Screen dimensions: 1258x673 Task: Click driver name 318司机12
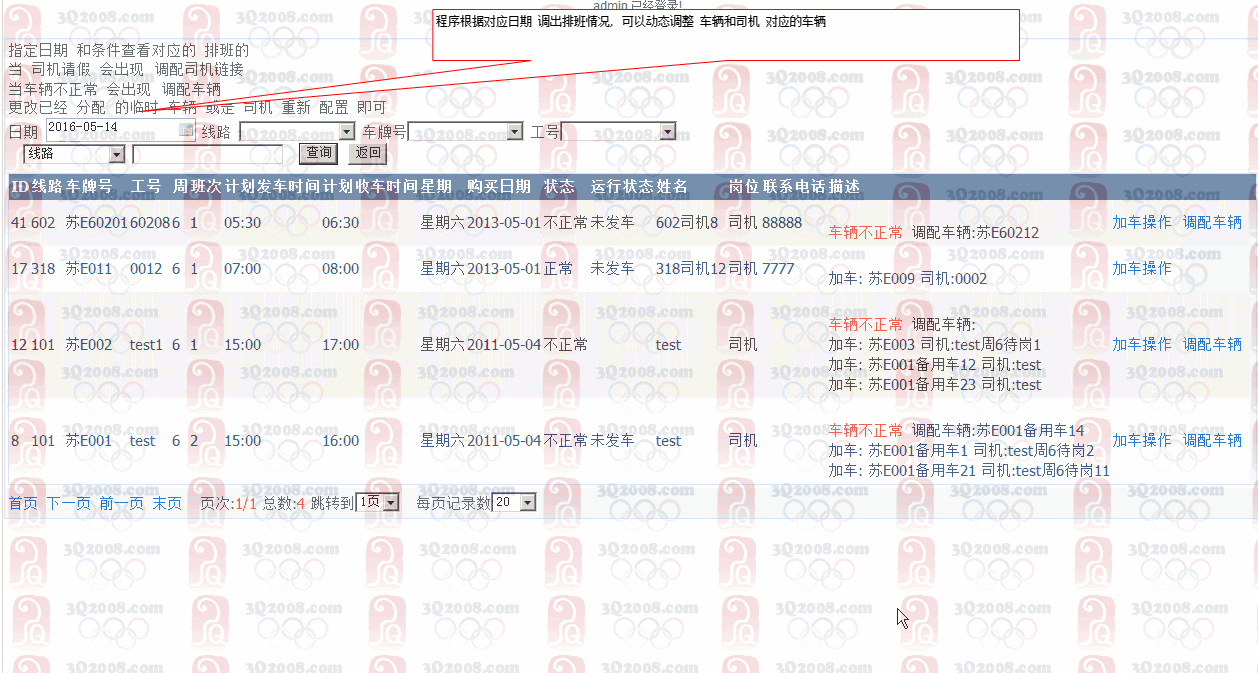tap(691, 268)
